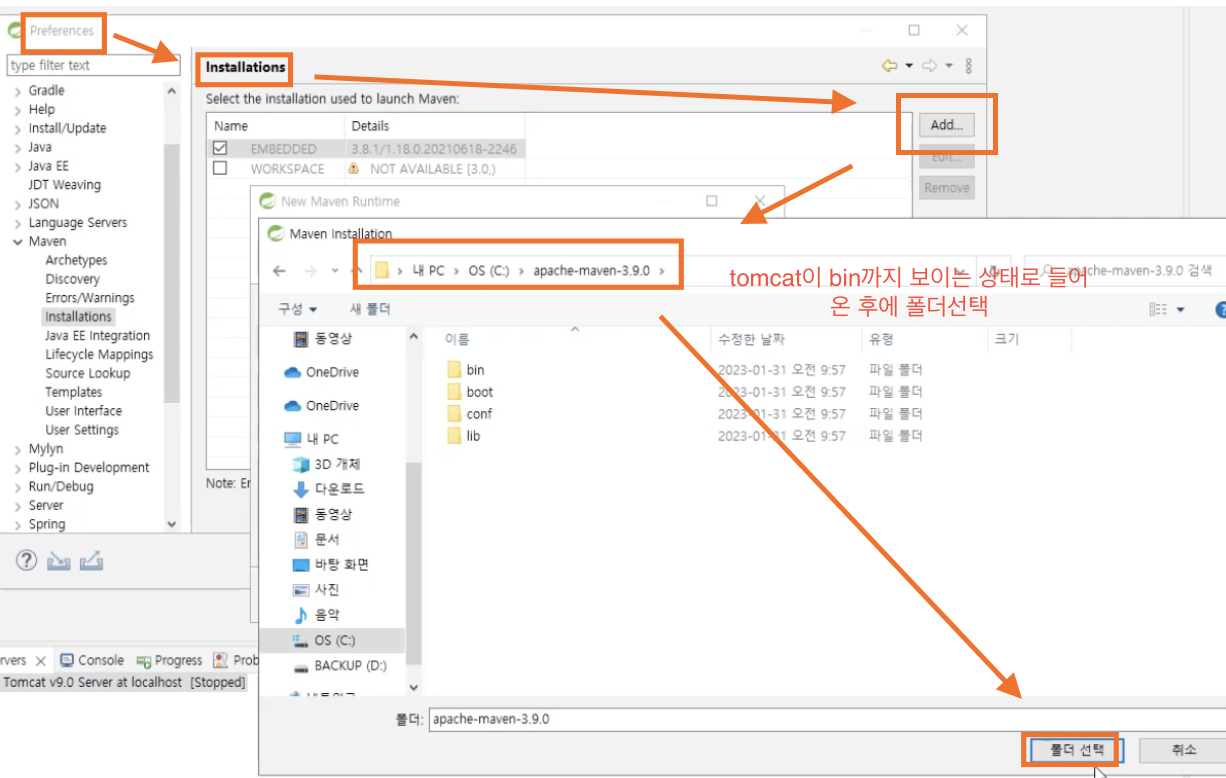Select the Archetypes preference page
Screen dimensions: 1226x778
click(x=76, y=260)
